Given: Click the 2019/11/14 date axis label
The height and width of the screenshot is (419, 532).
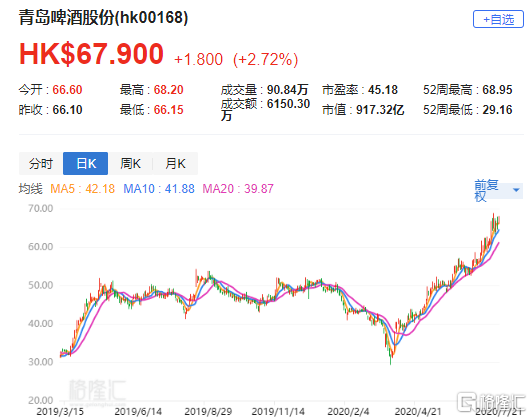Looking at the screenshot, I should pos(278,412).
